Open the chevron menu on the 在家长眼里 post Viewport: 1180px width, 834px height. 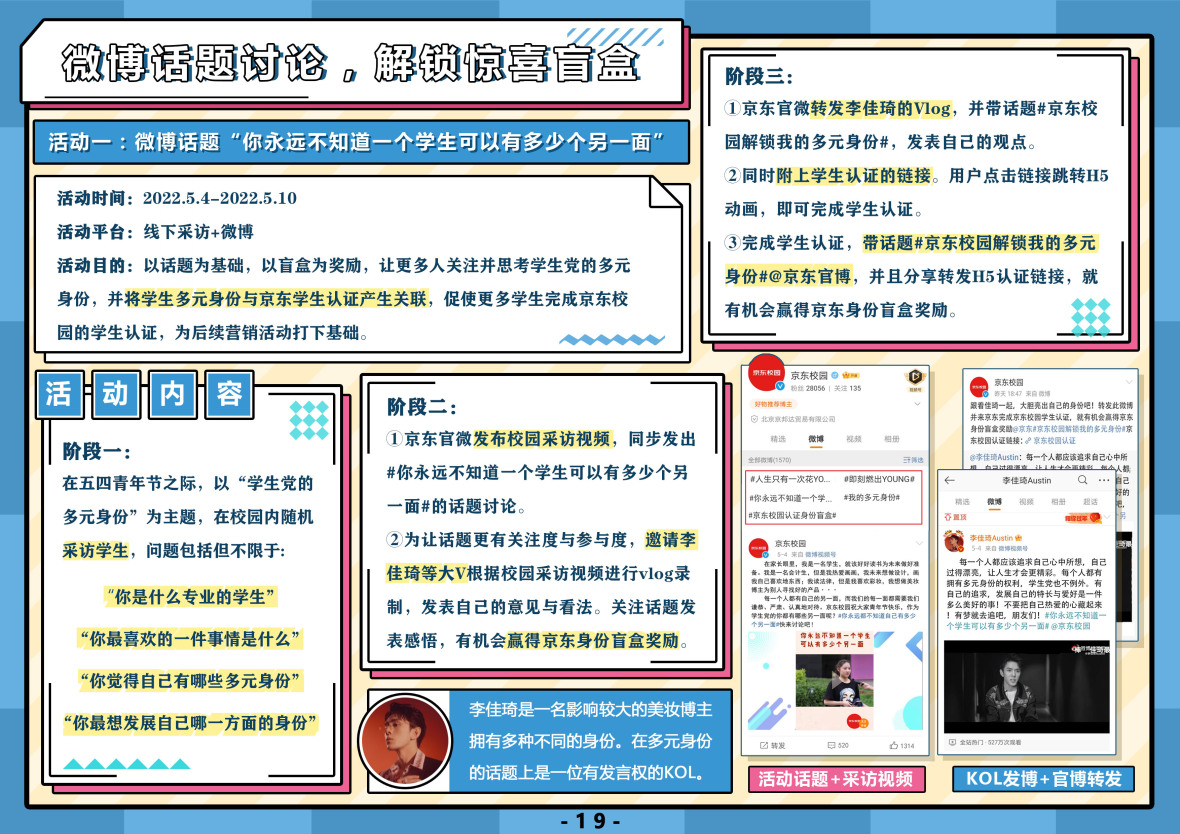pyautogui.click(x=919, y=543)
